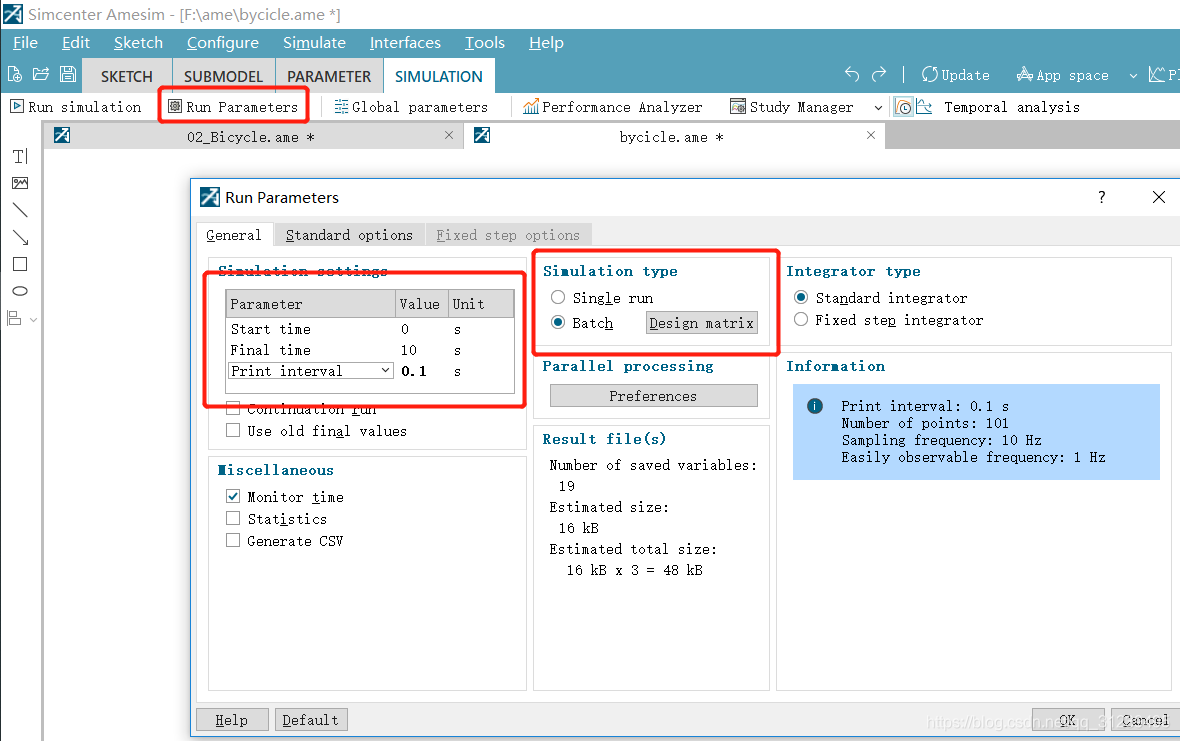Open the Tools menu
The height and width of the screenshot is (741, 1180).
click(x=485, y=43)
